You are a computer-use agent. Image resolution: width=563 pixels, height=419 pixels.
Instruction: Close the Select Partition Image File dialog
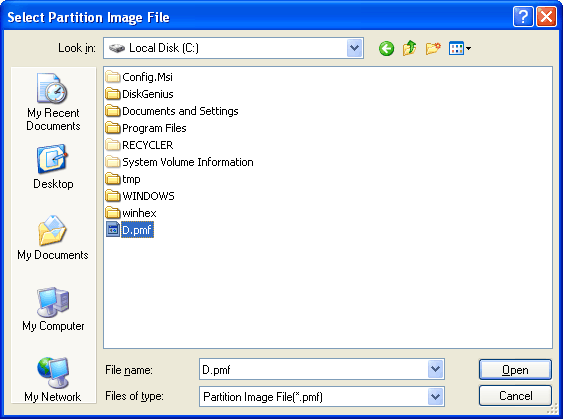[546, 17]
